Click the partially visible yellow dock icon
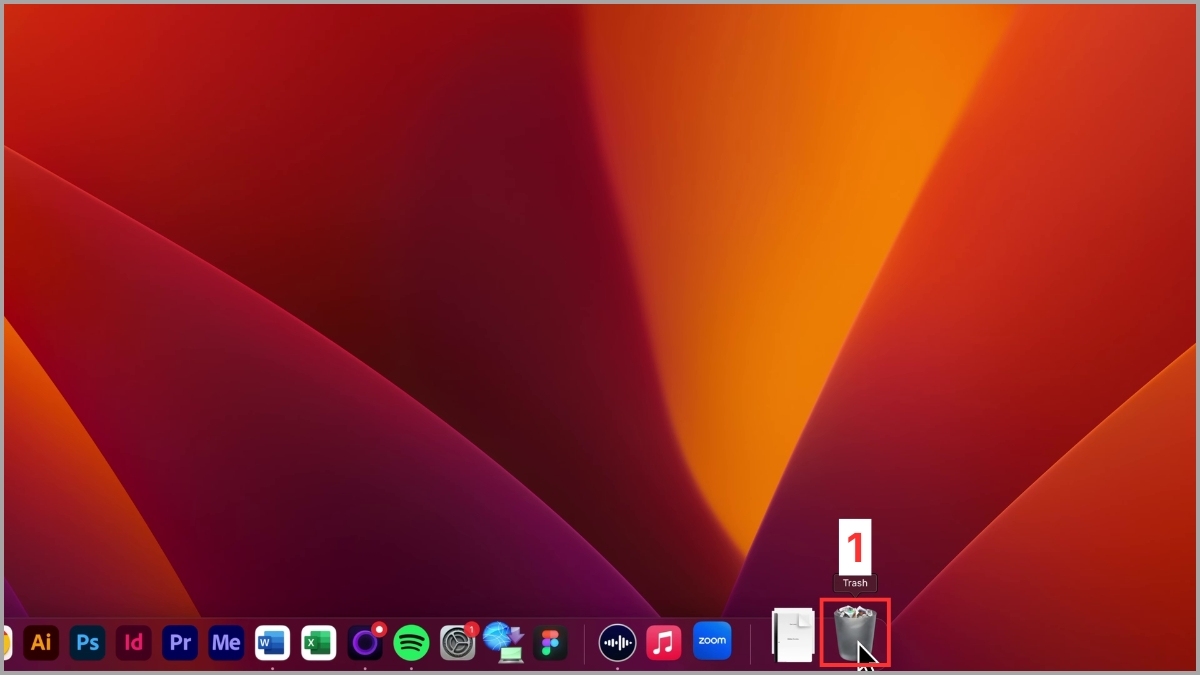This screenshot has height=675, width=1200. point(7,642)
